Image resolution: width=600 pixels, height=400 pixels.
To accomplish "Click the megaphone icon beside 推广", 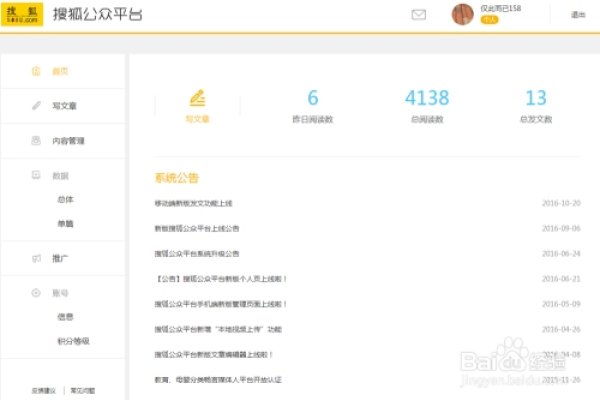I will click(36, 258).
